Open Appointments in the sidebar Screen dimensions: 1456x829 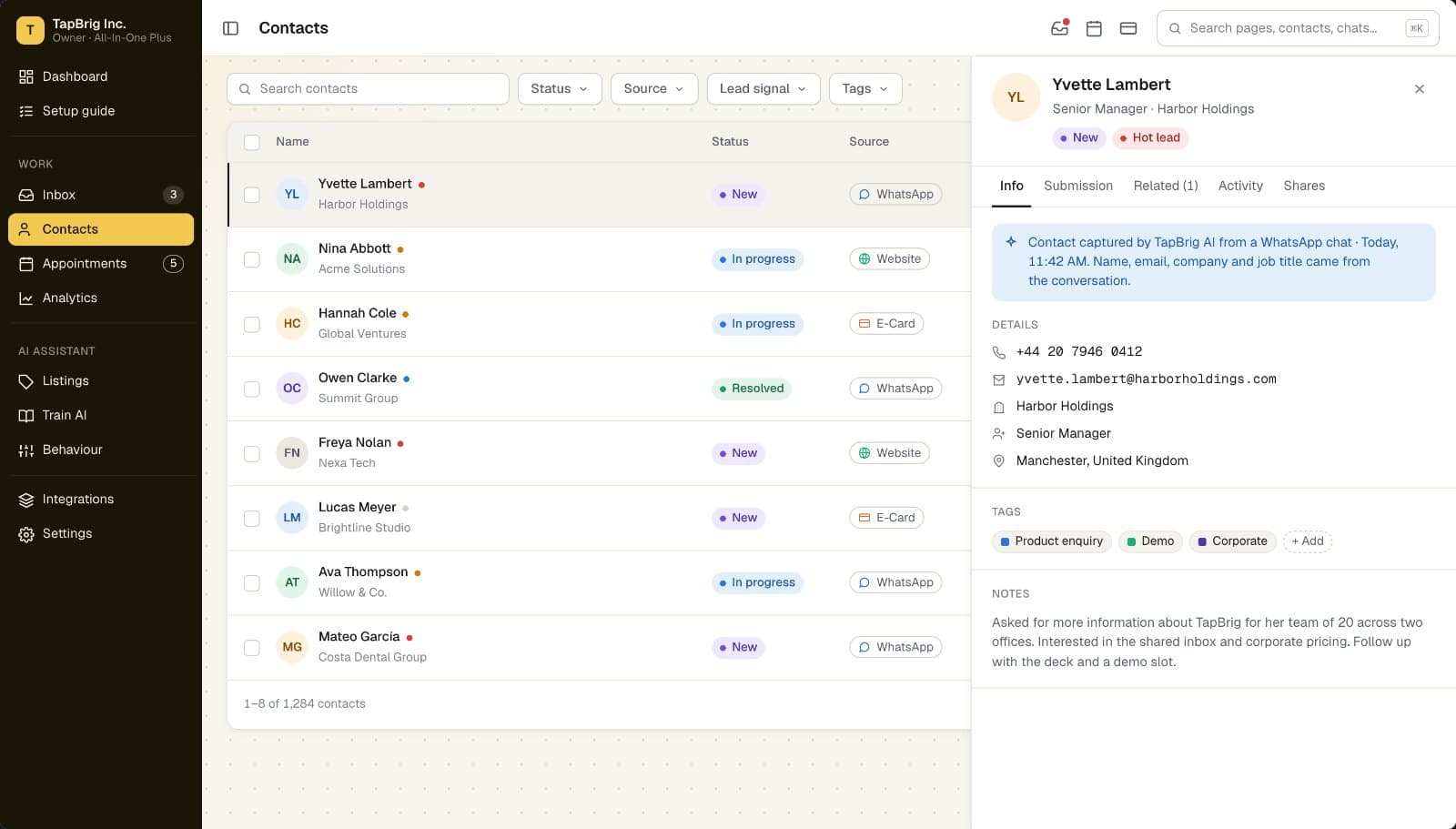click(101, 264)
